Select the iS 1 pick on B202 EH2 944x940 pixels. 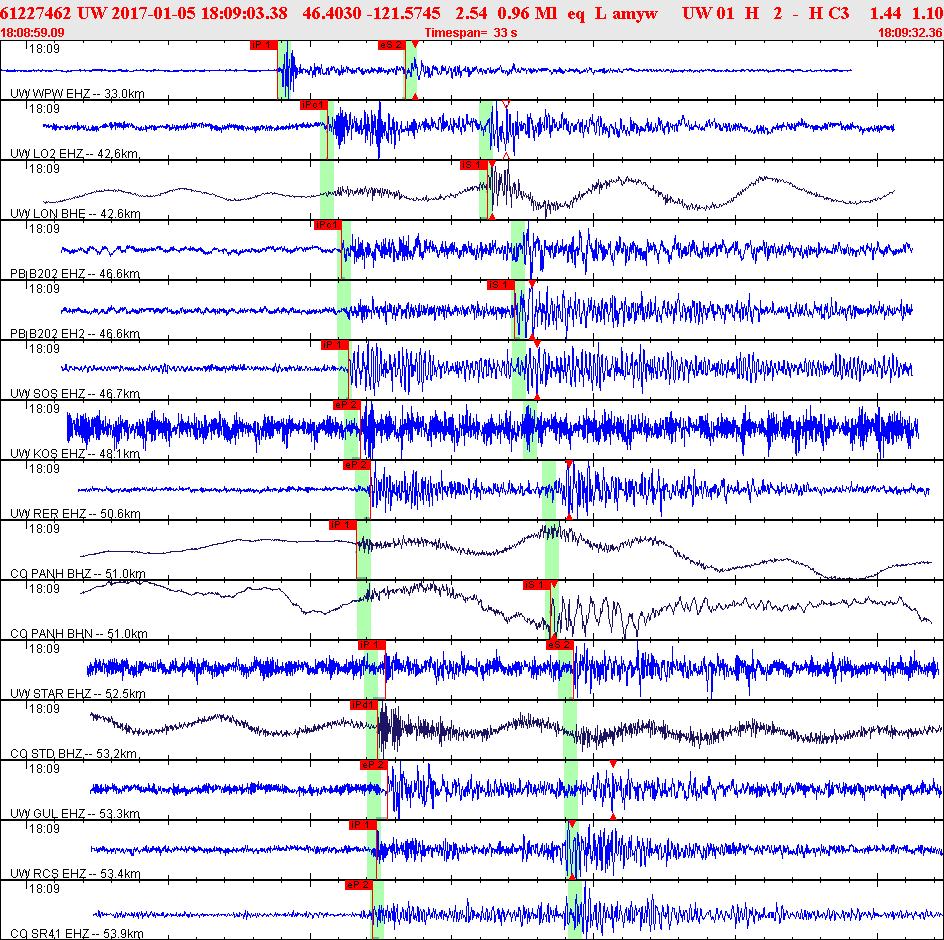coord(501,285)
